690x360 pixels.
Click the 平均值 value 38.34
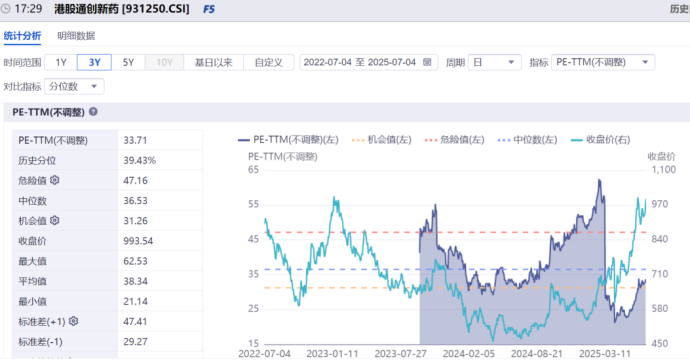tap(136, 281)
